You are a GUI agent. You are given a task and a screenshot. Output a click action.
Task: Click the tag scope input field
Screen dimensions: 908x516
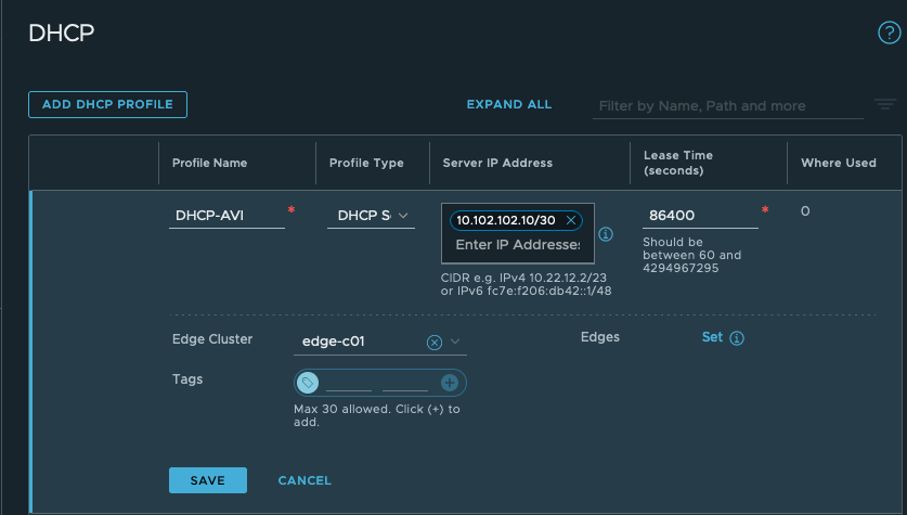point(405,383)
